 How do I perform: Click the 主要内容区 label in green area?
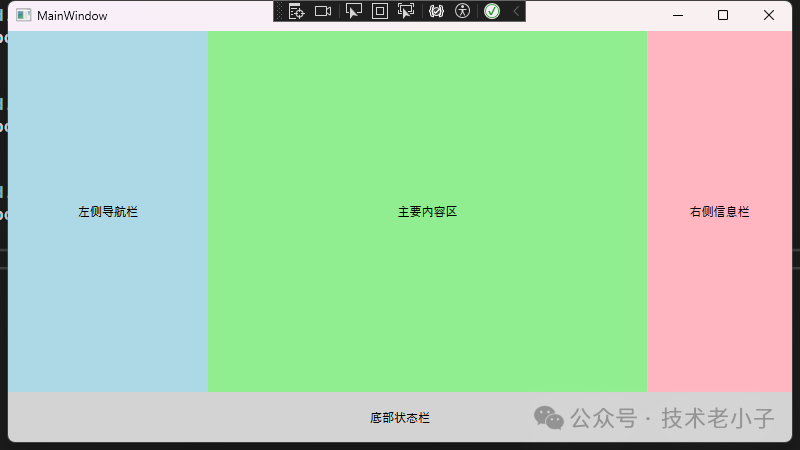click(x=427, y=212)
